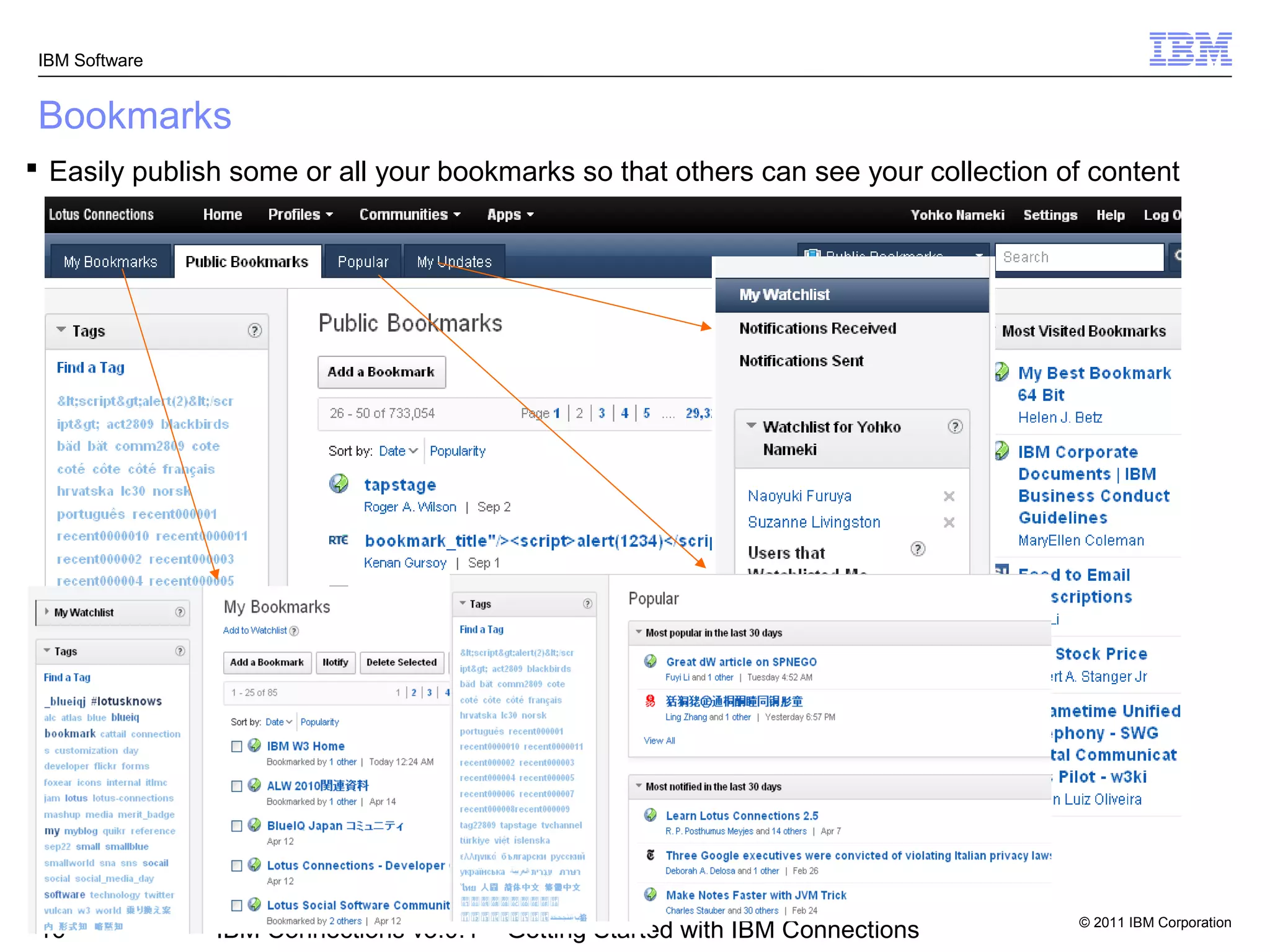This screenshot has height=952, width=1270.
Task: Click globe icon beside IBM W3 Home
Action: (254, 745)
